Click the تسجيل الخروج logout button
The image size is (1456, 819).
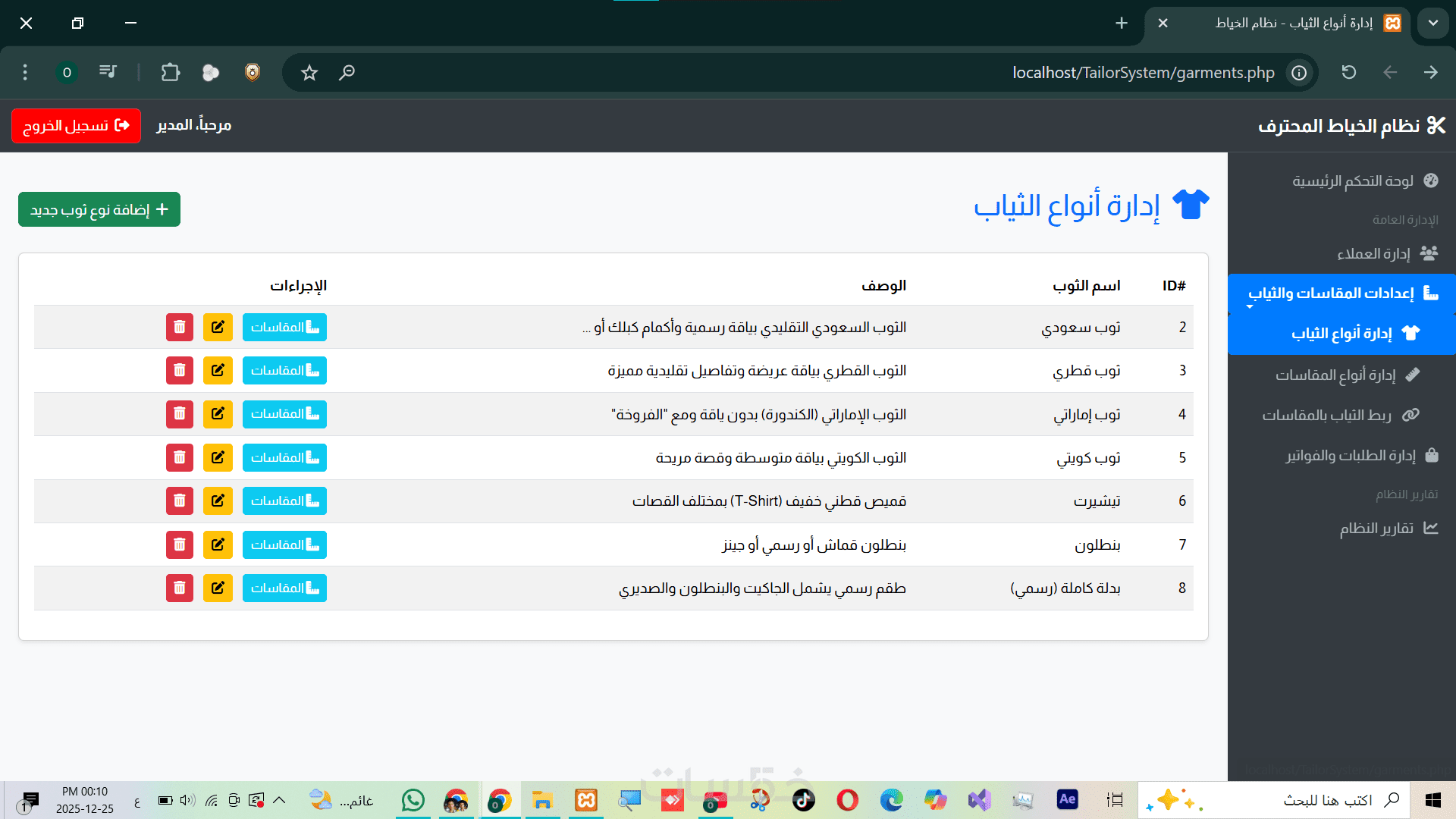(76, 125)
